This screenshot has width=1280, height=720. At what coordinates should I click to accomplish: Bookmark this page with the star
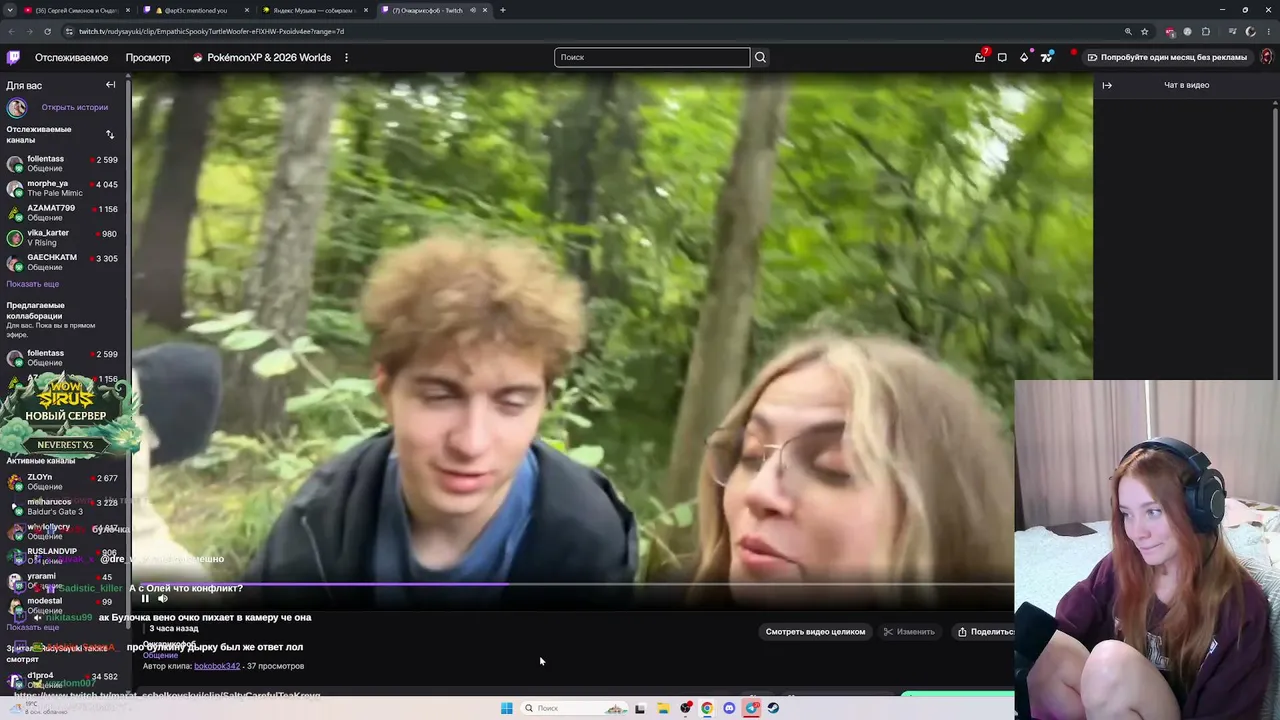pos(1145,31)
